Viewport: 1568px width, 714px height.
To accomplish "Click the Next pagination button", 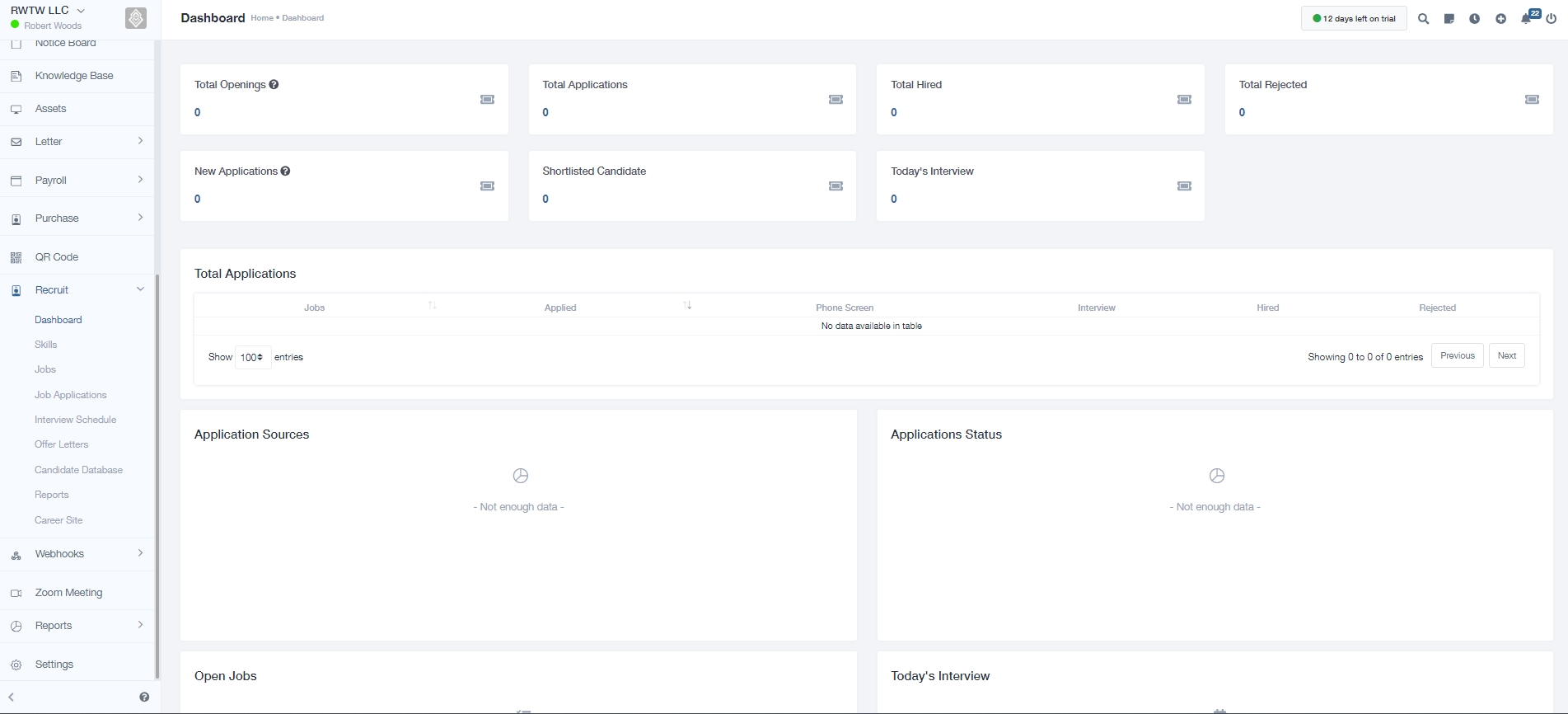I will pos(1506,355).
